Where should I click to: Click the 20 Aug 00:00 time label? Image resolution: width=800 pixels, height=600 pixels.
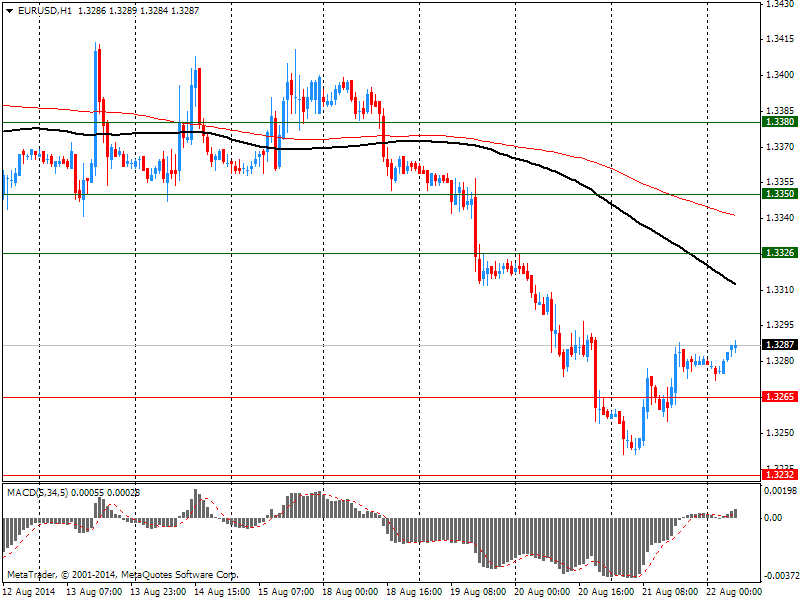[x=543, y=592]
